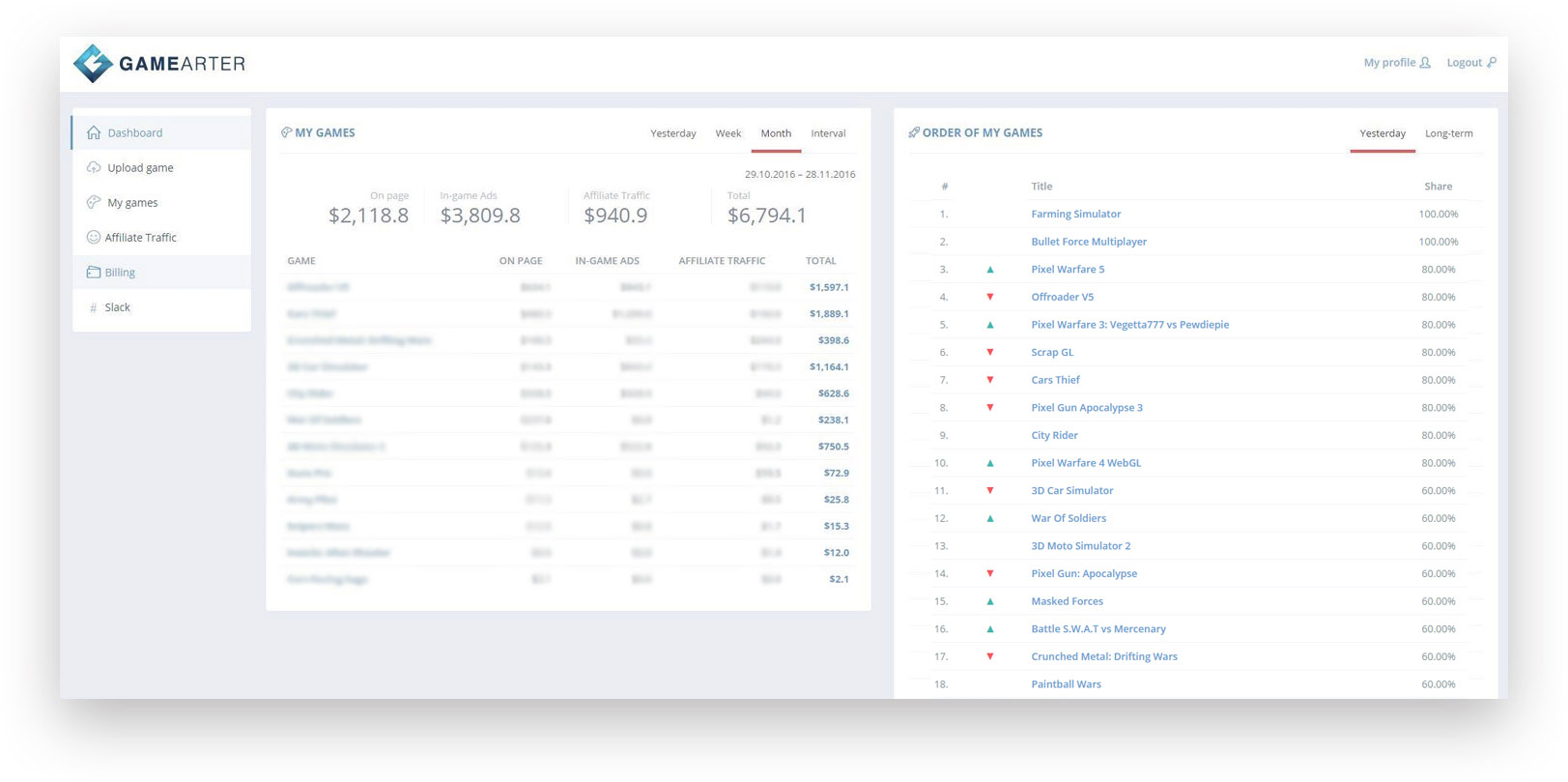Screen dimensions: 1568x782
Task: Click the up arrow next to War Of Soldiers
Action: coord(990,518)
